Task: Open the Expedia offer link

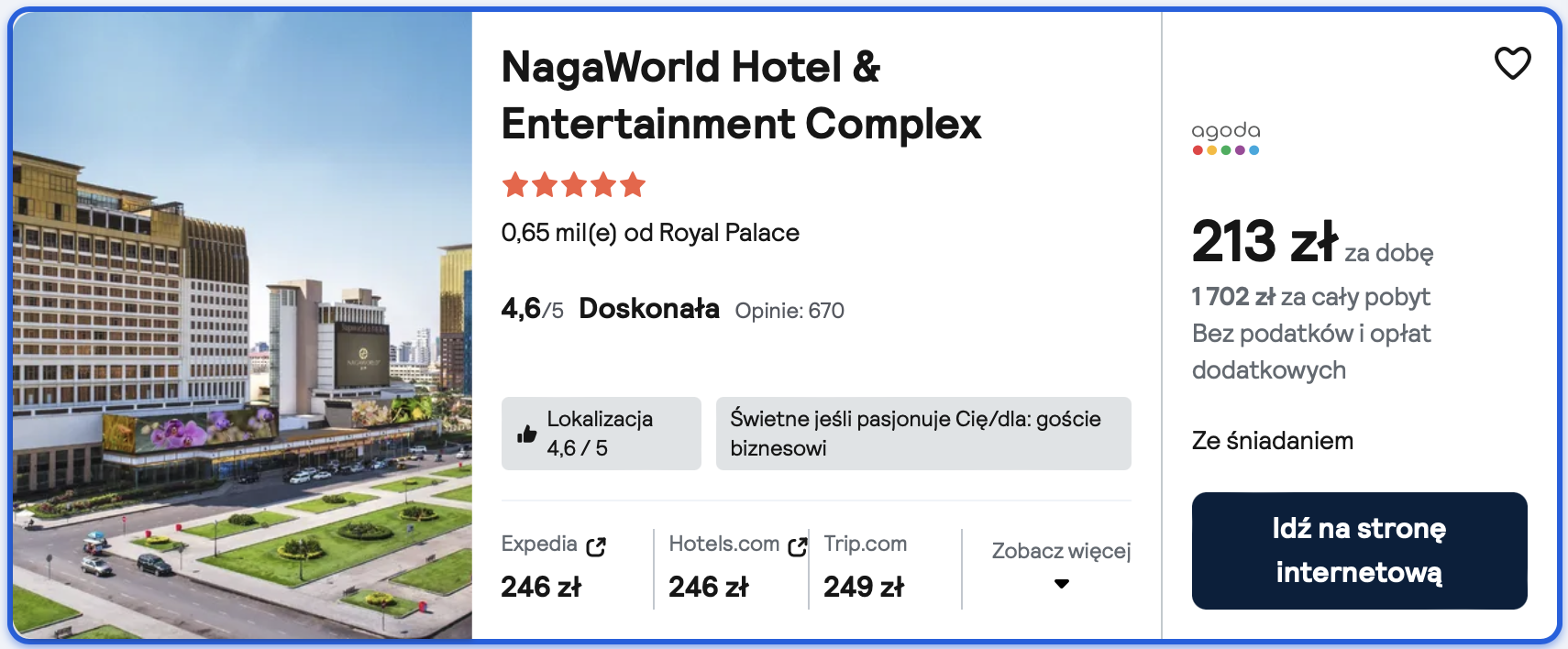Action: click(x=539, y=544)
